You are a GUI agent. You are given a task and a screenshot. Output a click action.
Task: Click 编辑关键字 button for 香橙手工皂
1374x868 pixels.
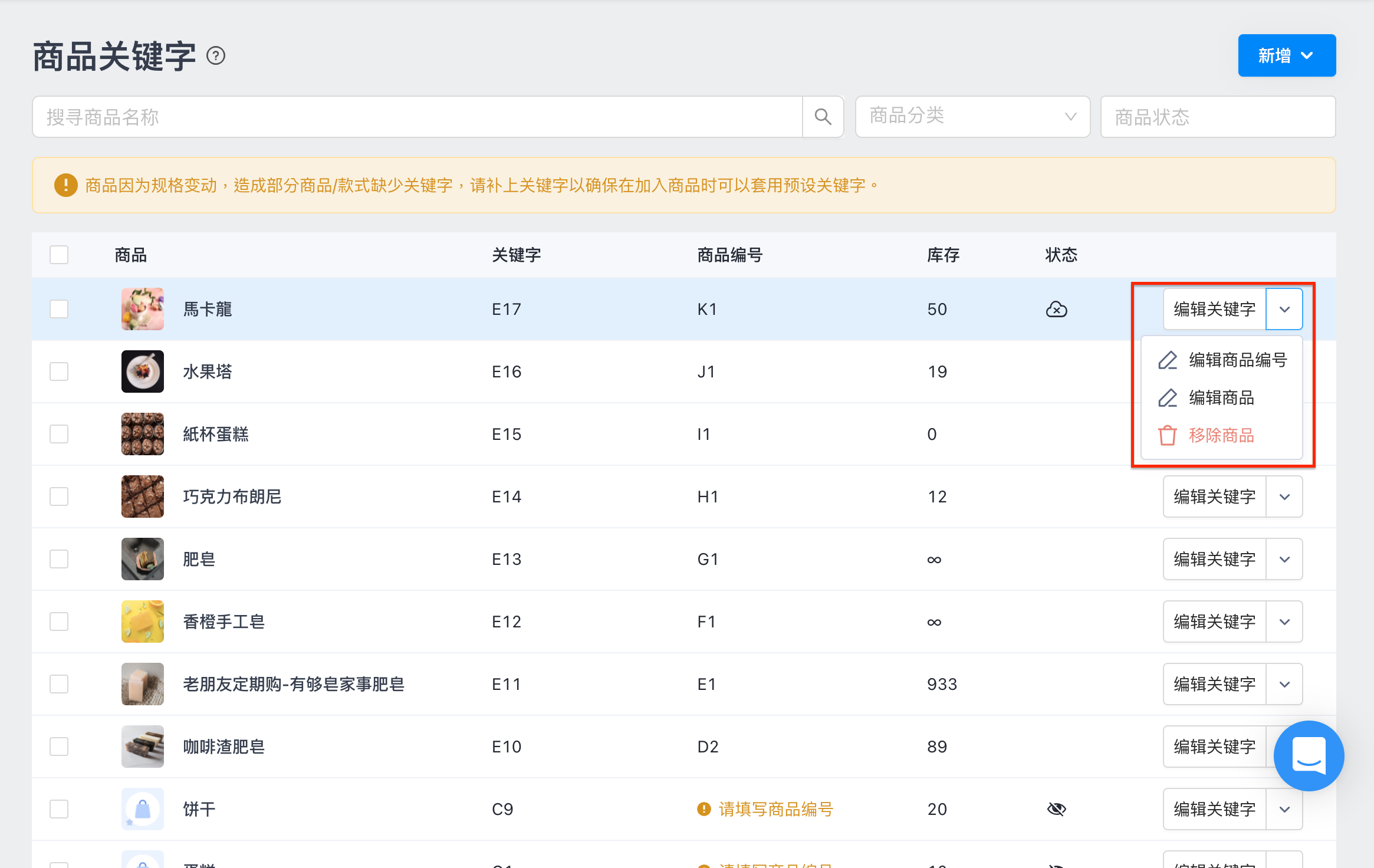pos(1215,622)
